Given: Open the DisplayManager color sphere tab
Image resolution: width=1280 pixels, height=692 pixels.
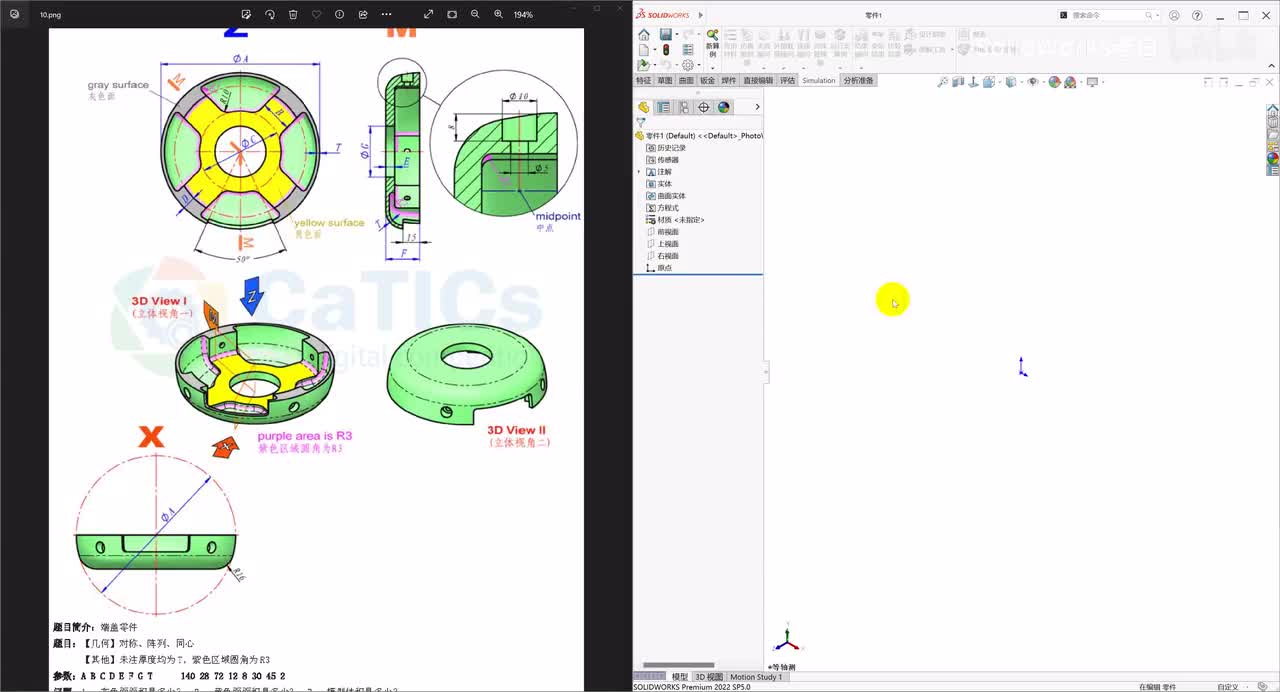Looking at the screenshot, I should pyautogui.click(x=724, y=107).
